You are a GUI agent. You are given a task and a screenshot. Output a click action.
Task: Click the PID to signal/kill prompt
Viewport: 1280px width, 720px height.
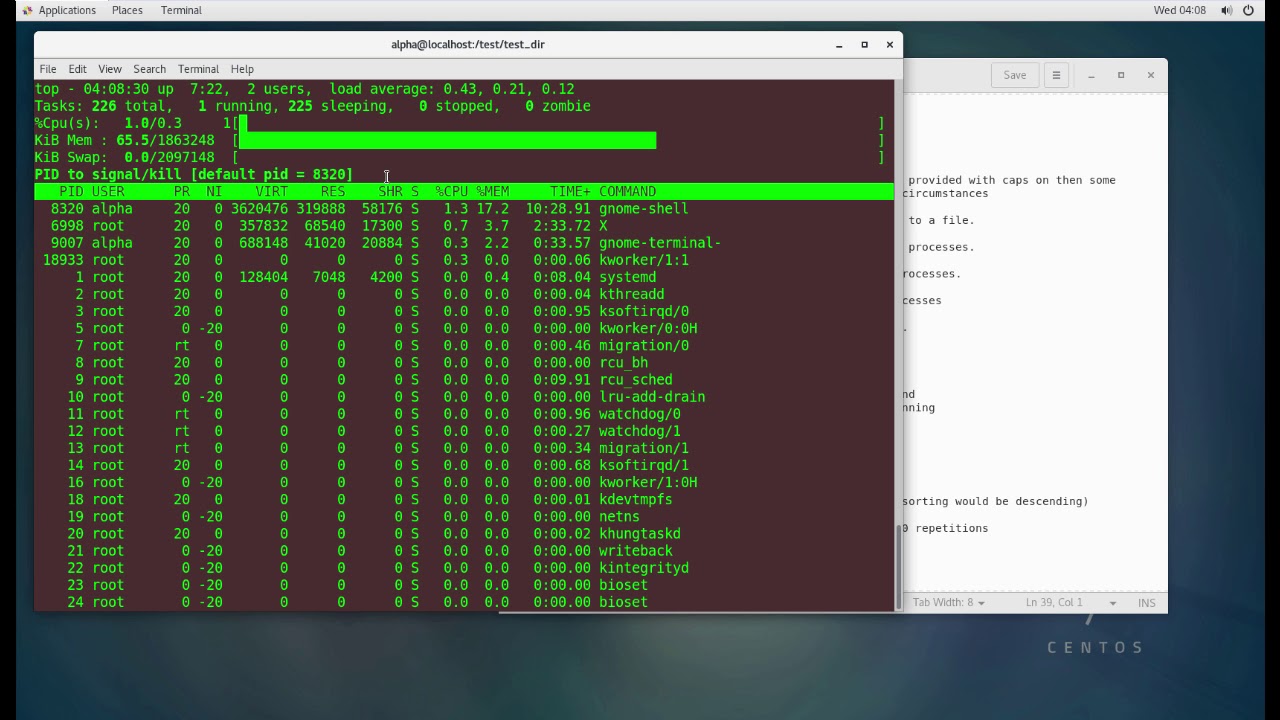(x=193, y=174)
